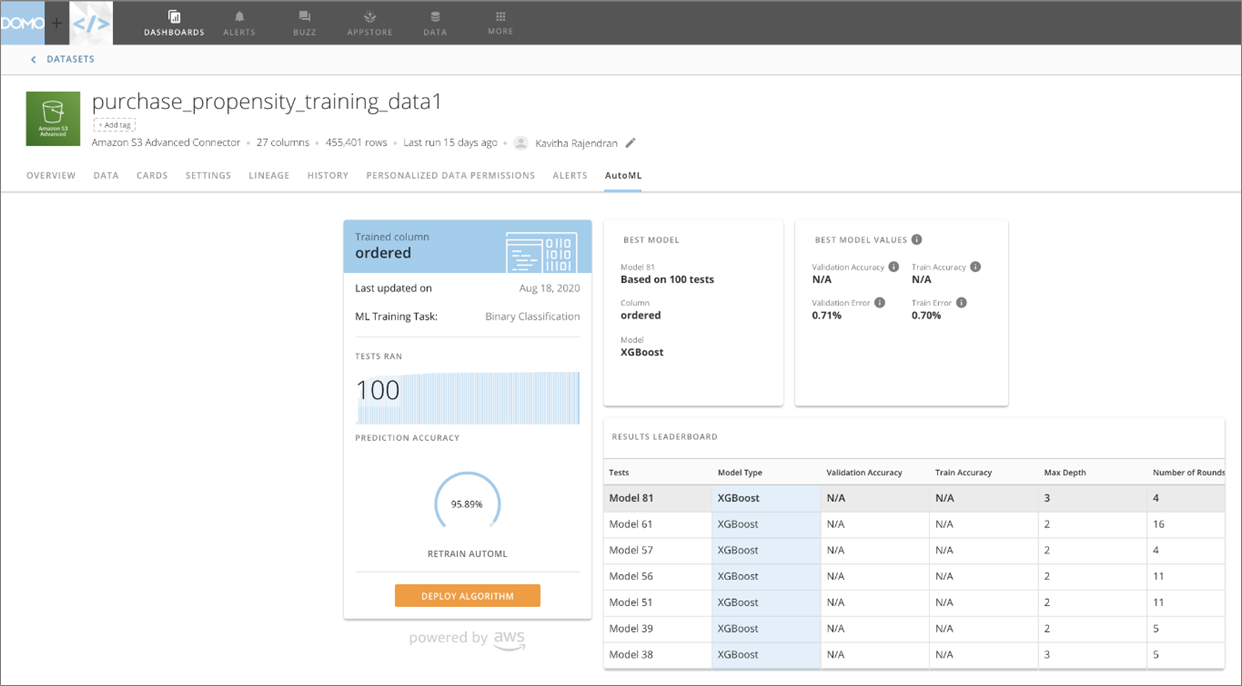
Task: Click the pencil edit icon beside owner name
Action: coord(630,143)
